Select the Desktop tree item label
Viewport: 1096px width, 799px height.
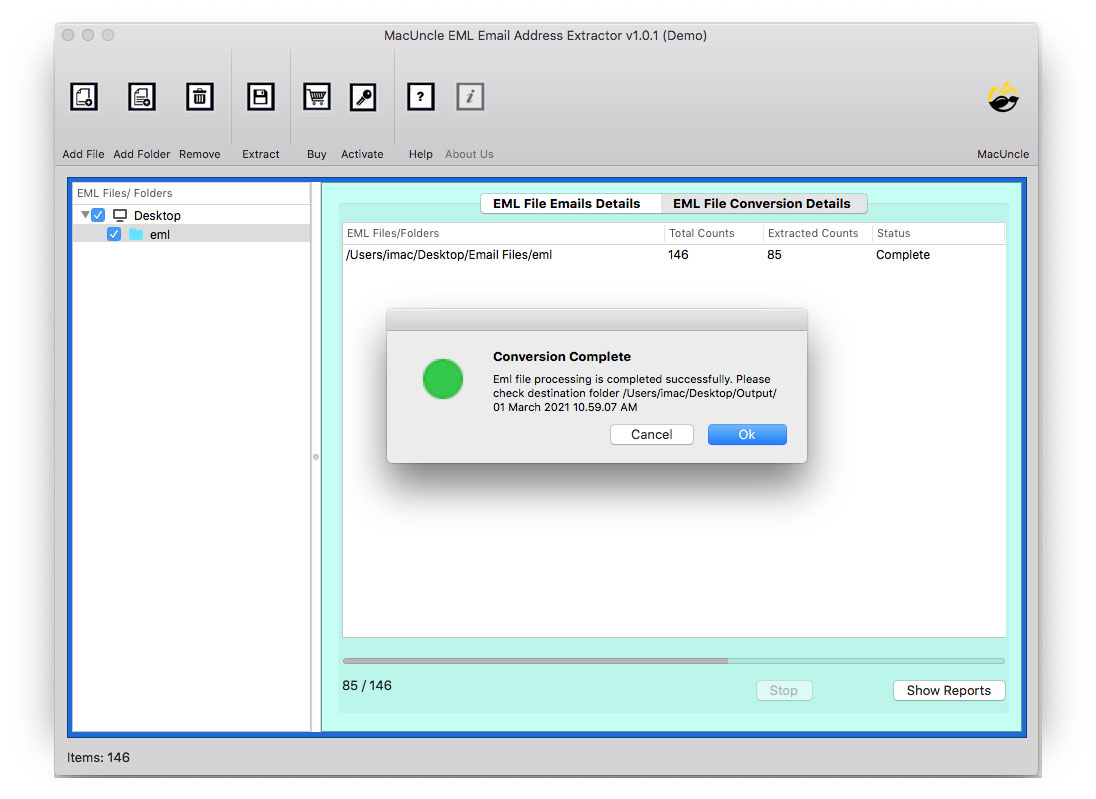coord(157,215)
